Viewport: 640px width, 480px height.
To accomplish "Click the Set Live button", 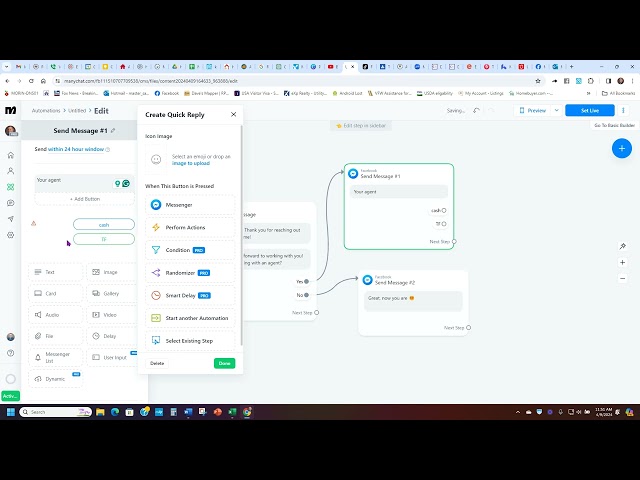I will click(590, 111).
